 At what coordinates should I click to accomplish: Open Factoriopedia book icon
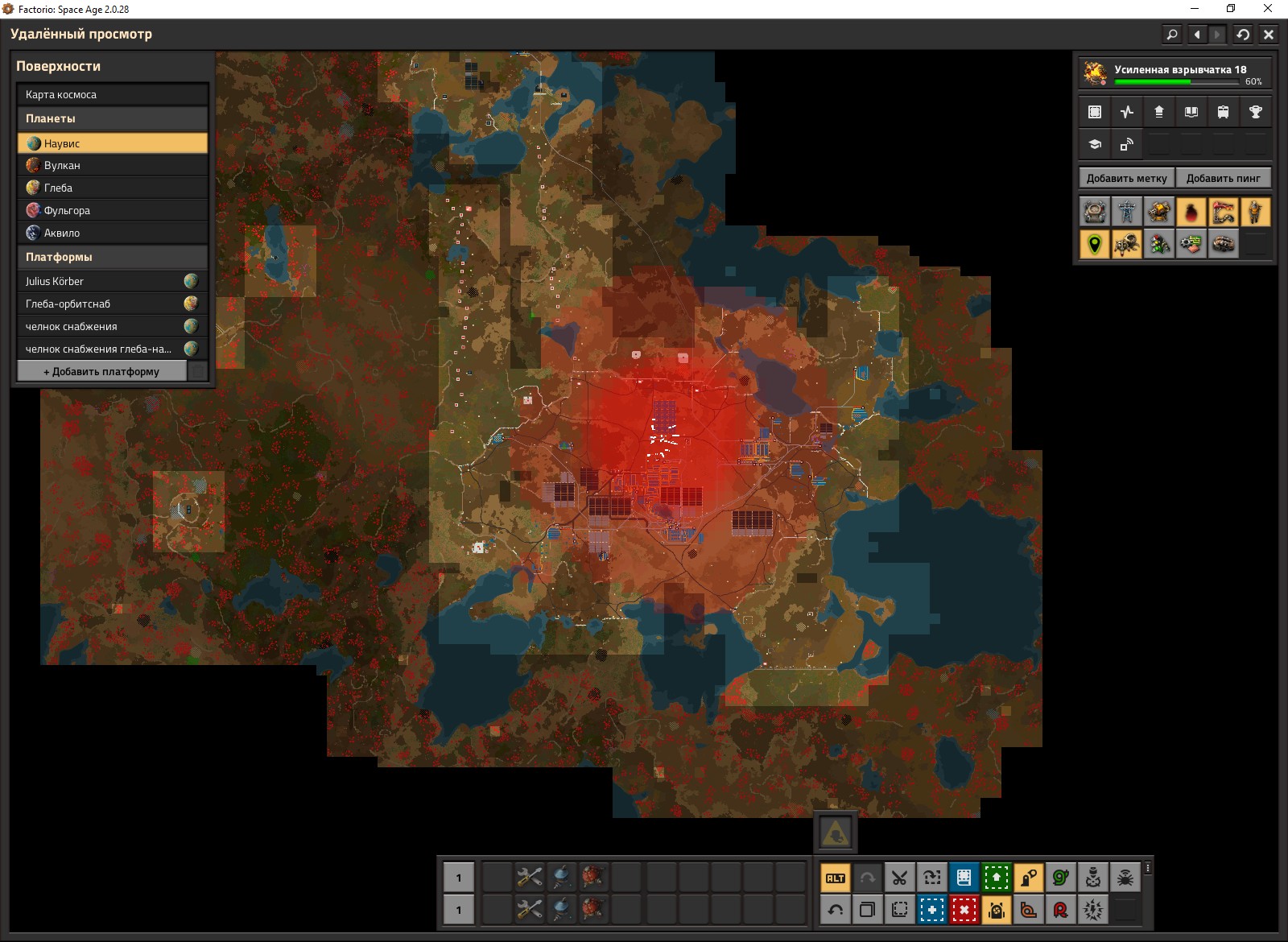point(1191,112)
